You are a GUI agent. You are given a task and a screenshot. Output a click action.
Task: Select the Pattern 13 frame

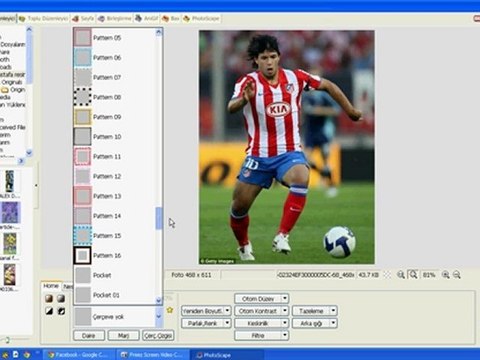114,196
